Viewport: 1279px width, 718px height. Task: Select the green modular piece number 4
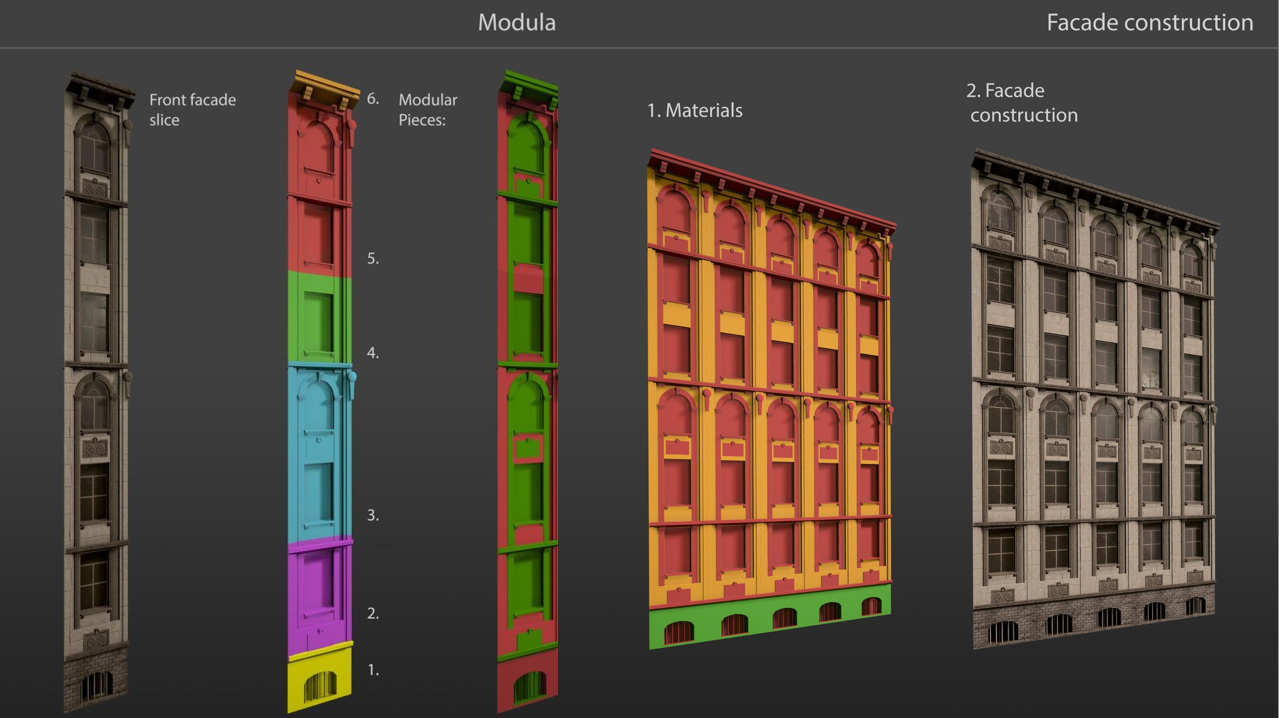[320, 320]
